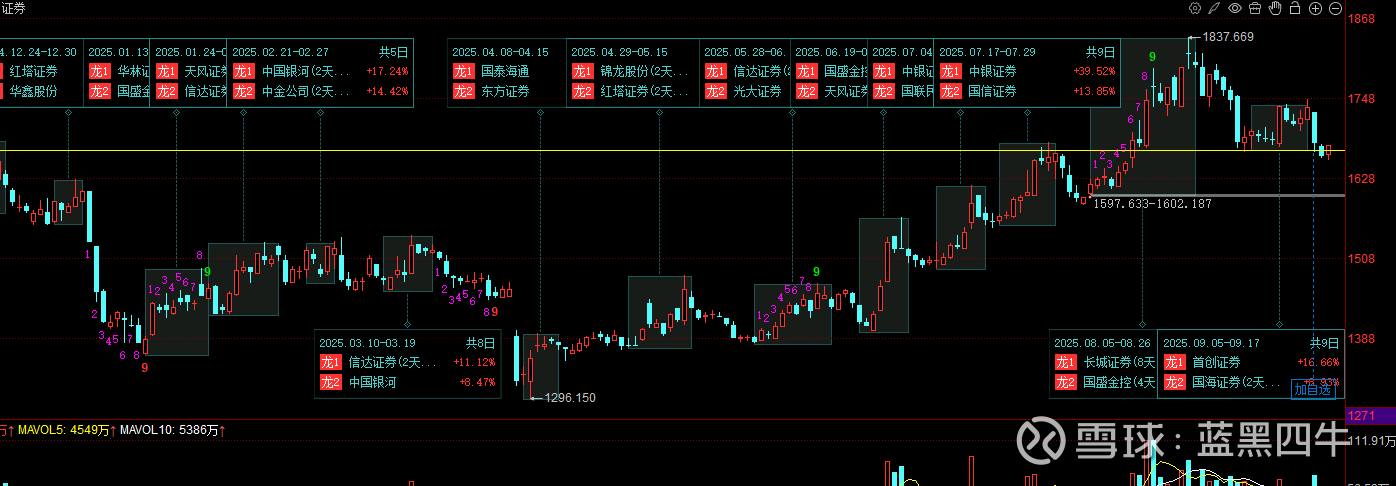Click 龙2 badge beside 国盛金控(4天

coord(1066,382)
